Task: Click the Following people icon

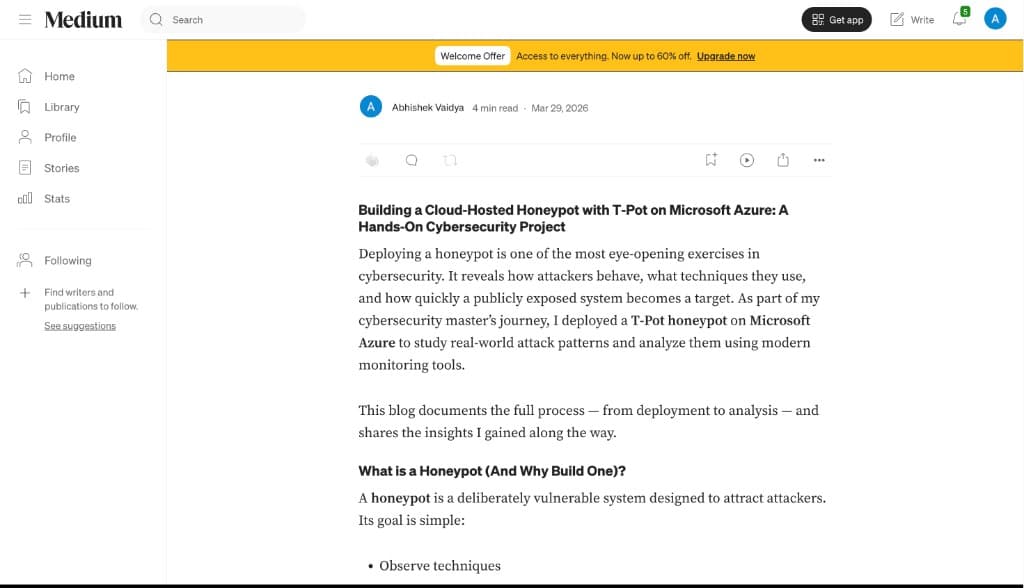Action: click(25, 260)
